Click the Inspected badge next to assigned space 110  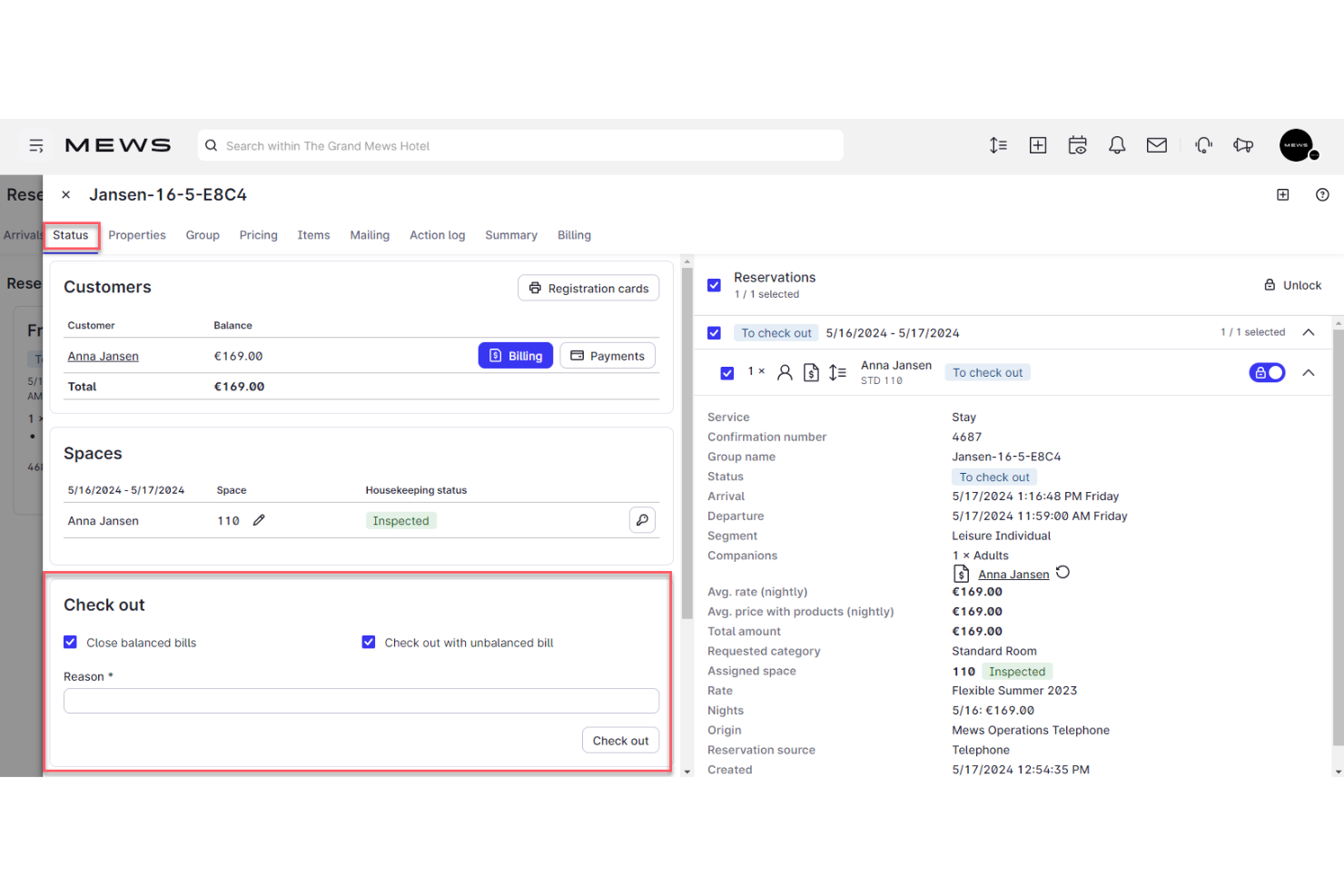point(1017,672)
